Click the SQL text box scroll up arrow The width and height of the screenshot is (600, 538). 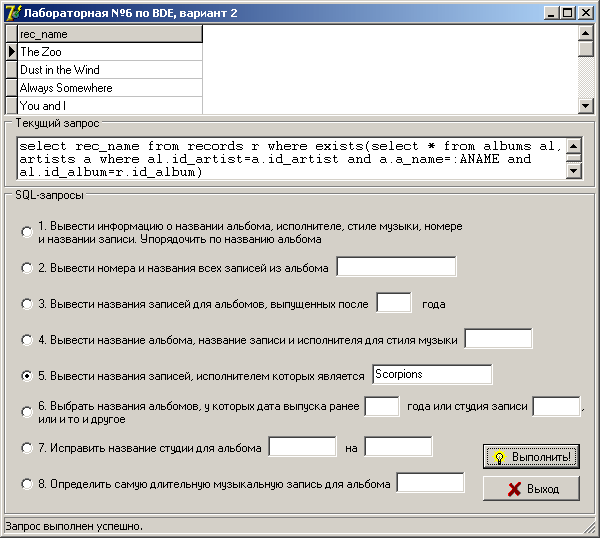574,146
